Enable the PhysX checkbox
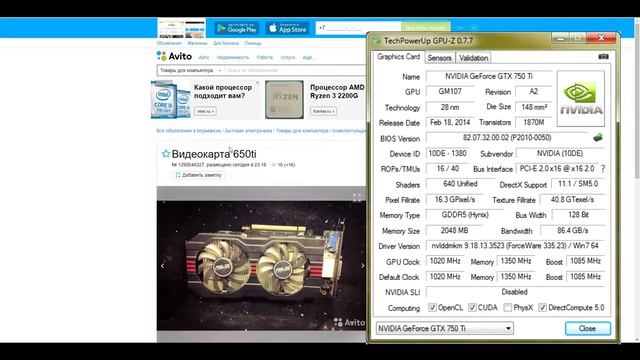Image resolution: width=640 pixels, height=360 pixels. (x=508, y=307)
